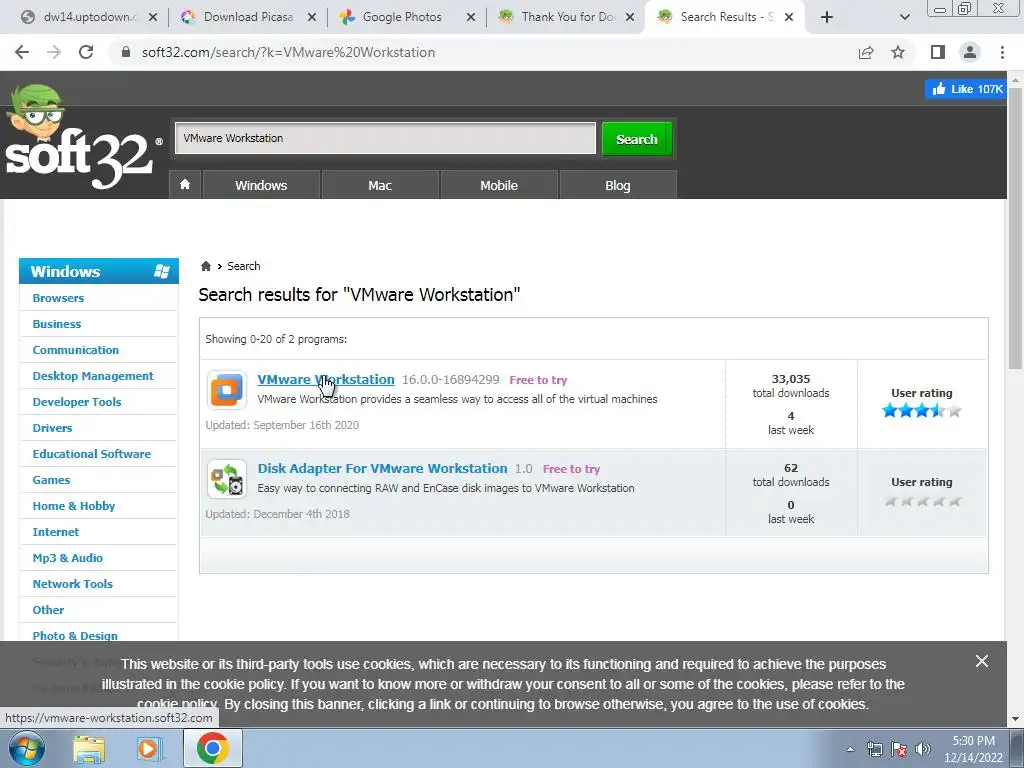Open the VMware Workstation result link
The image size is (1024, 768).
pos(326,379)
